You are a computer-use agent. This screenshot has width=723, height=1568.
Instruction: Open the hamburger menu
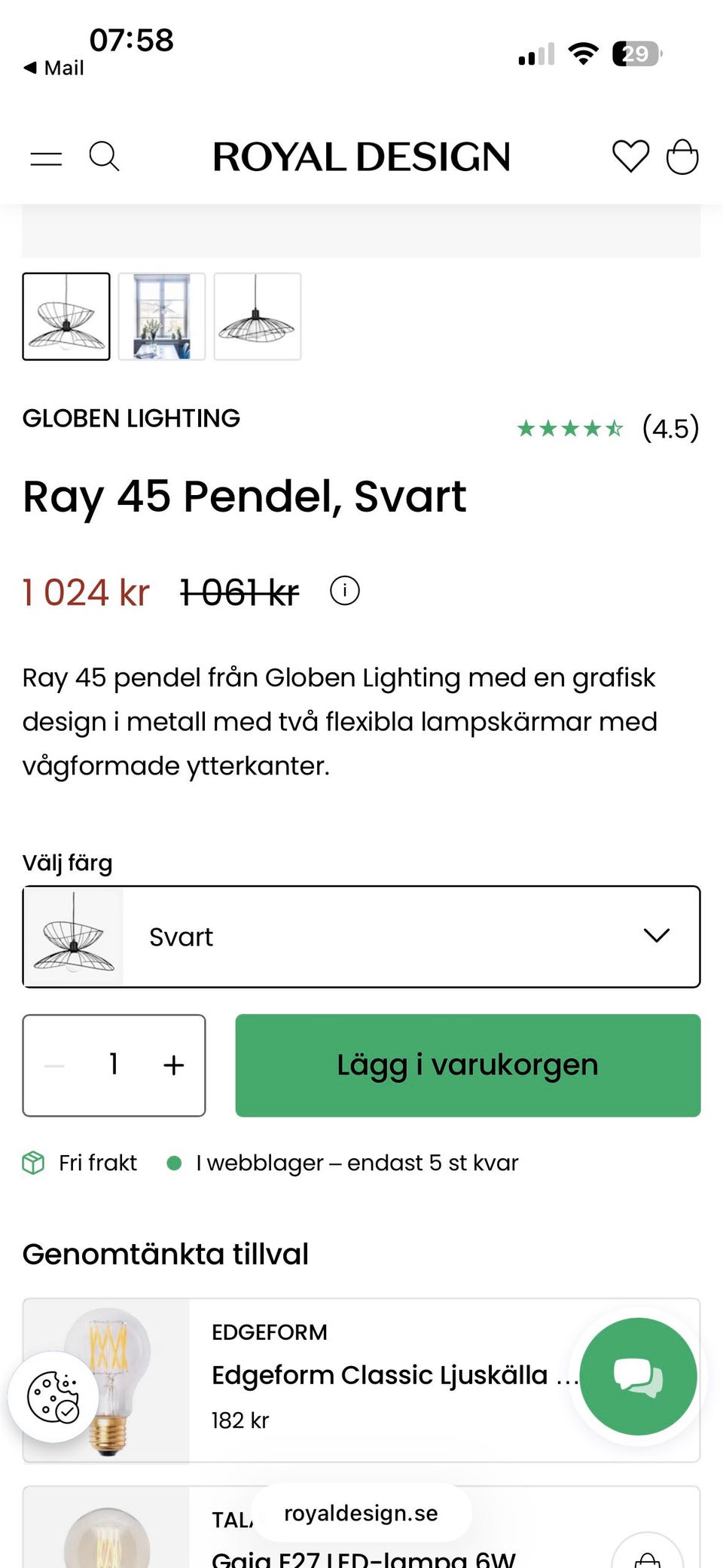point(46,157)
